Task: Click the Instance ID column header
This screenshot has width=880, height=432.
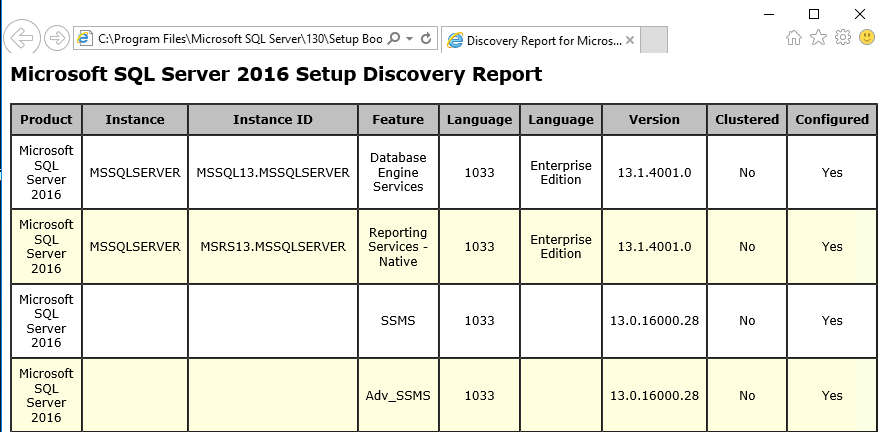Action: (x=273, y=120)
